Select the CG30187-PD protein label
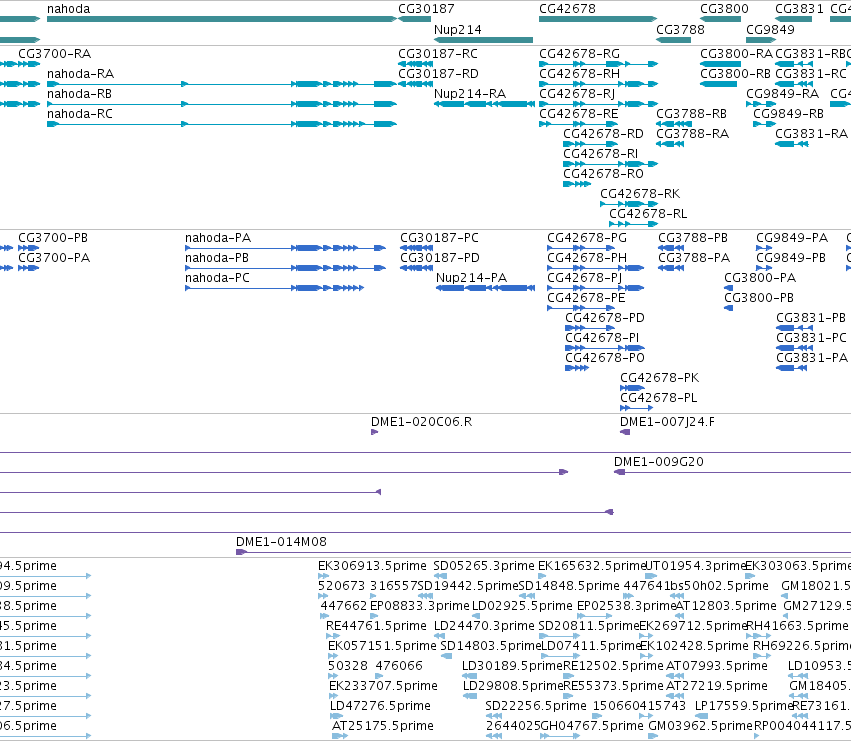851x741 pixels. pyautogui.click(x=440, y=258)
